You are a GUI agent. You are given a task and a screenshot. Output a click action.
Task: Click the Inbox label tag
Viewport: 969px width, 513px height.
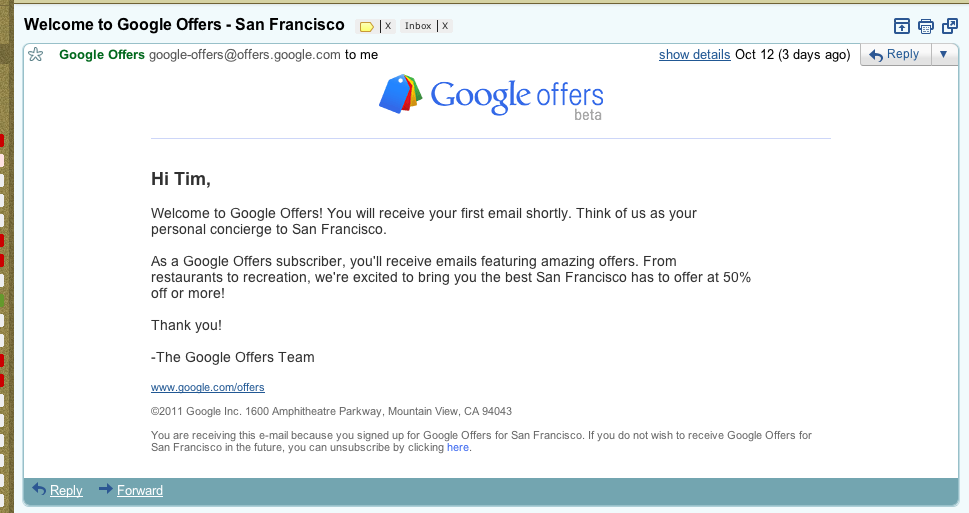[418, 26]
